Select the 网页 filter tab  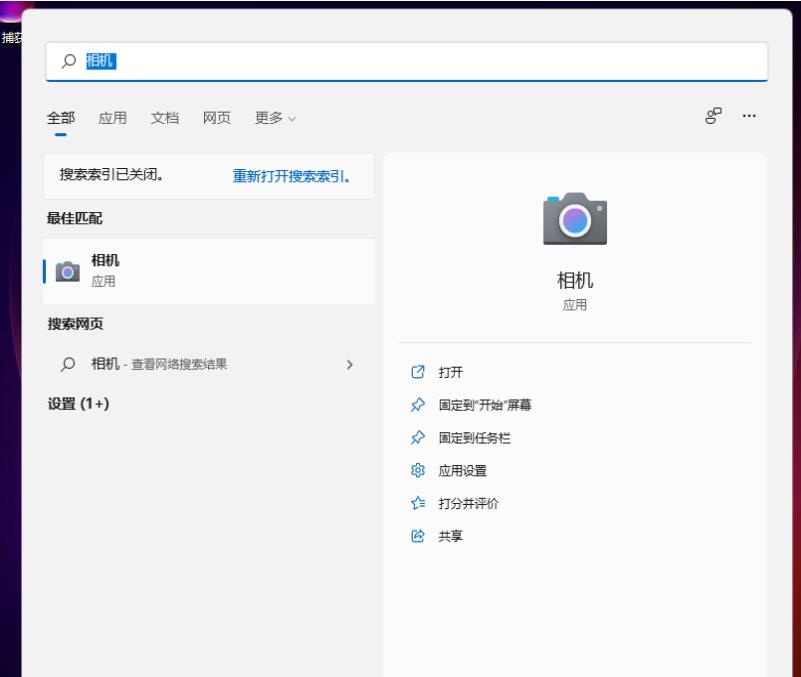[217, 117]
